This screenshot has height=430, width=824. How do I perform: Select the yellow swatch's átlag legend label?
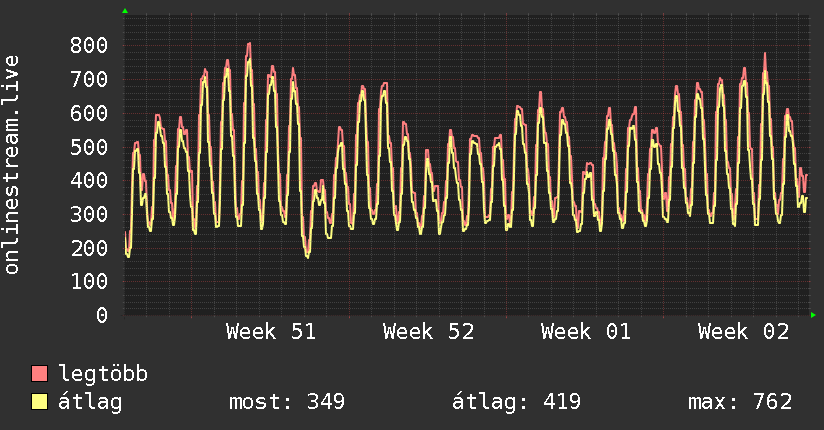(90, 402)
